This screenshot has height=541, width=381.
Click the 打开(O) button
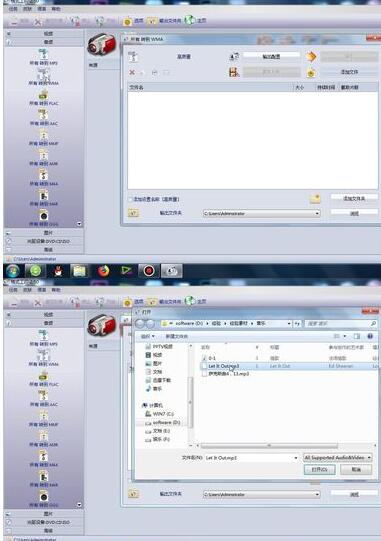tap(320, 470)
